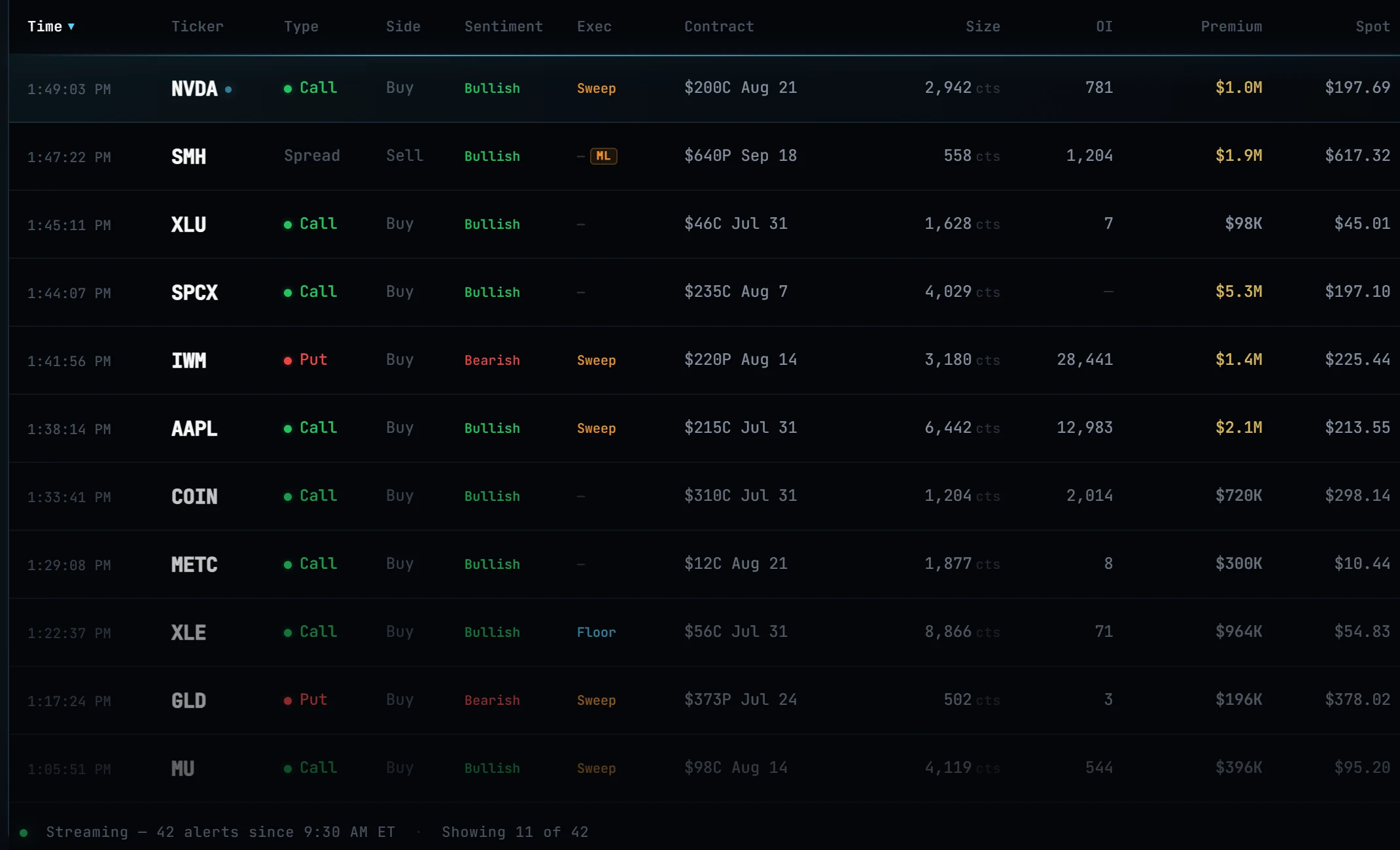Sort by the Time column header
The image size is (1400, 850).
[50, 27]
